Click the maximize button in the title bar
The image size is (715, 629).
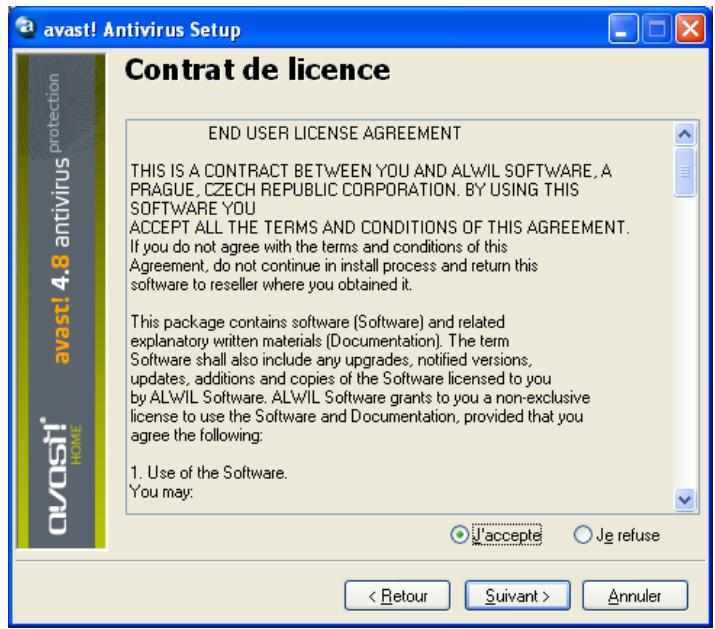point(656,29)
